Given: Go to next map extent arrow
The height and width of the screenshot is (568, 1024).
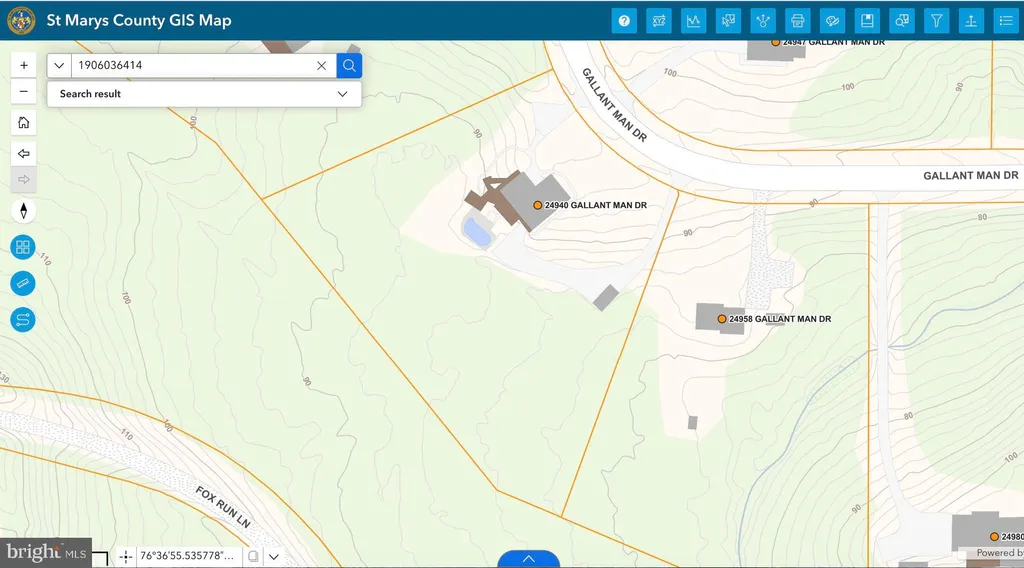Looking at the screenshot, I should point(24,180).
